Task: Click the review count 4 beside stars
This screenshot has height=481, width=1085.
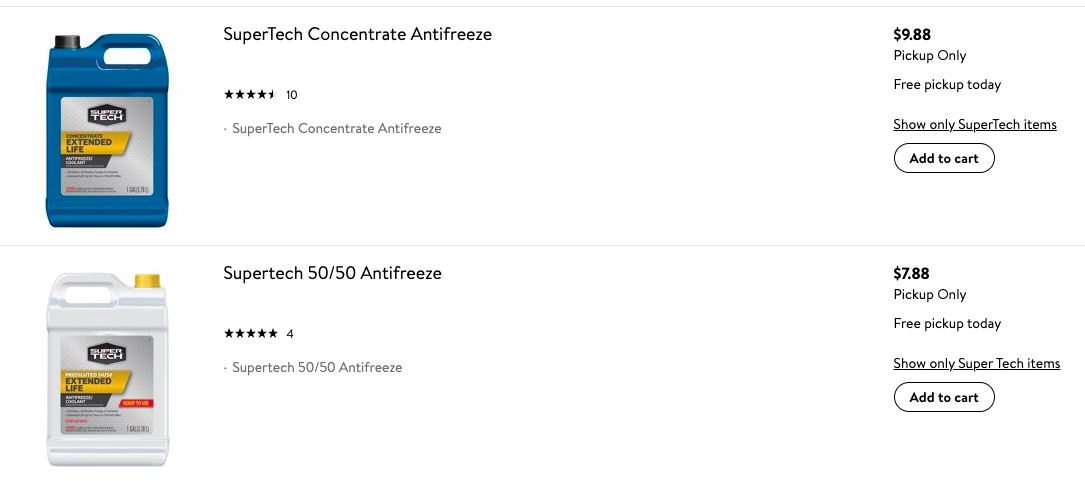Action: point(290,334)
